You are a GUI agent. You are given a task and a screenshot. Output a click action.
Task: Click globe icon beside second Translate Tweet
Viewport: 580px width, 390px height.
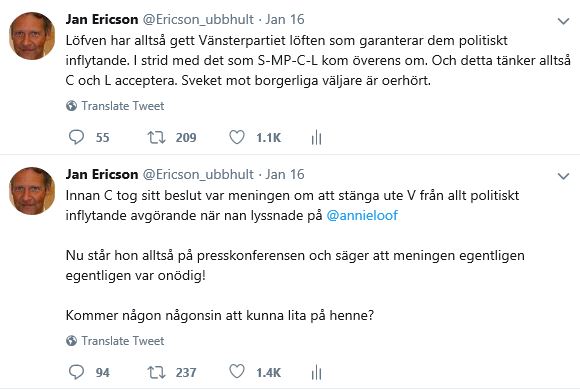[71, 341]
